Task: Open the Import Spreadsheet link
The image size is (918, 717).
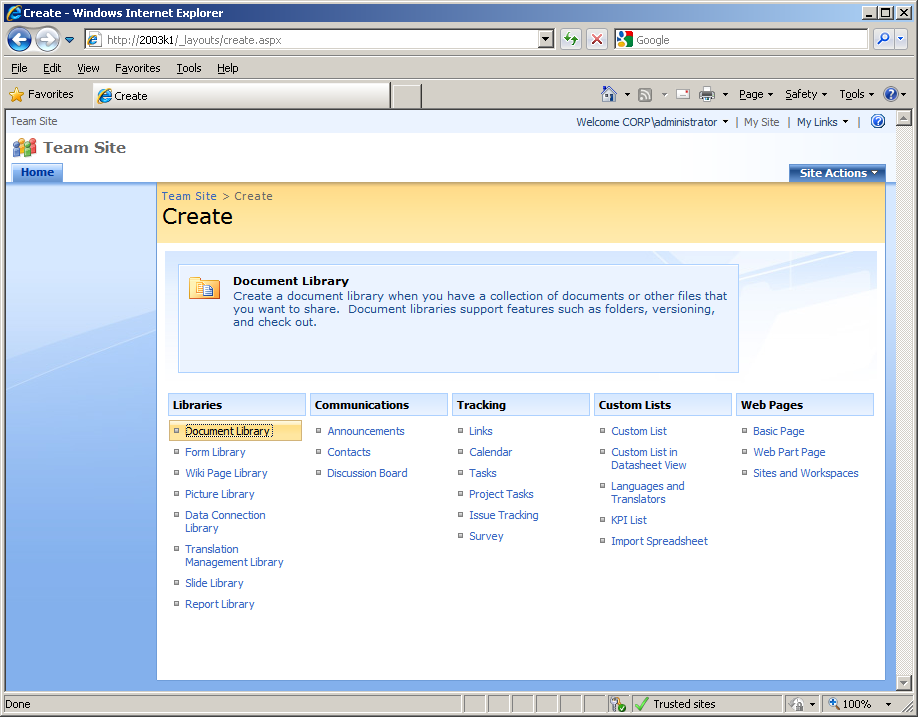Action: click(659, 540)
